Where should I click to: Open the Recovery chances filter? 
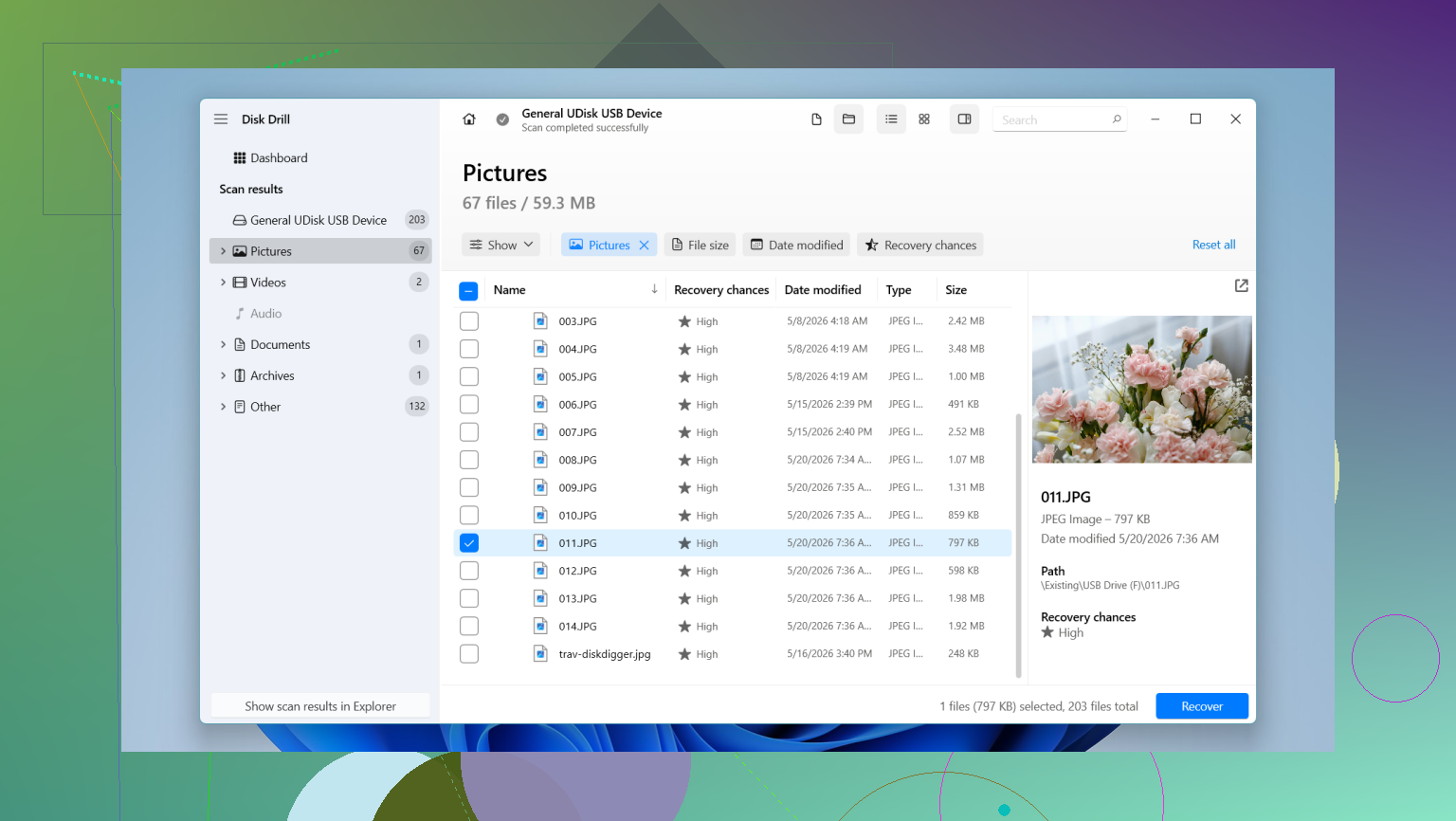(x=920, y=245)
